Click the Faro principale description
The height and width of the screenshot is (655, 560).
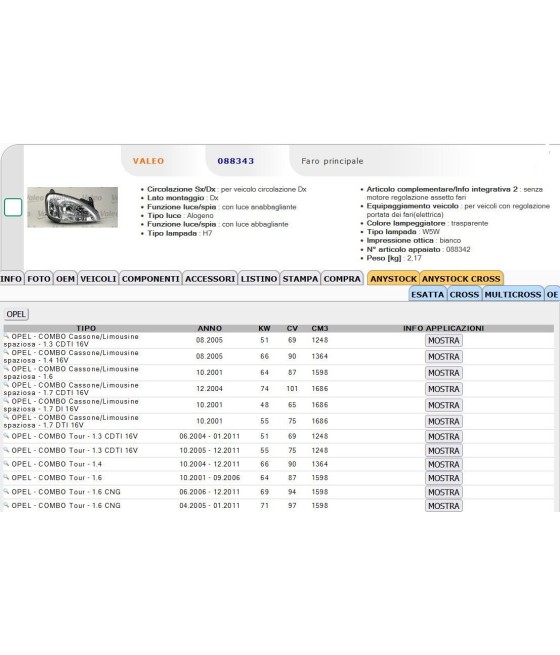pyautogui.click(x=332, y=161)
